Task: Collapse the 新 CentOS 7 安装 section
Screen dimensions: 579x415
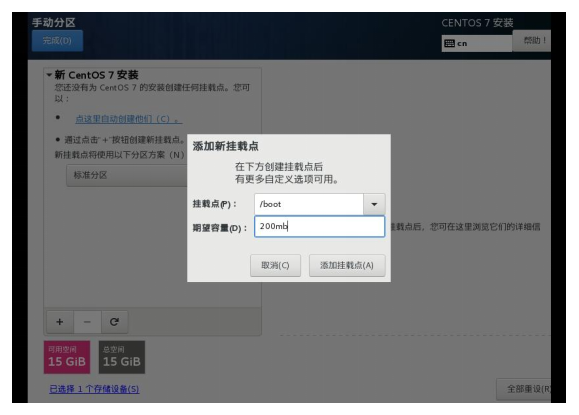Action: [49, 75]
